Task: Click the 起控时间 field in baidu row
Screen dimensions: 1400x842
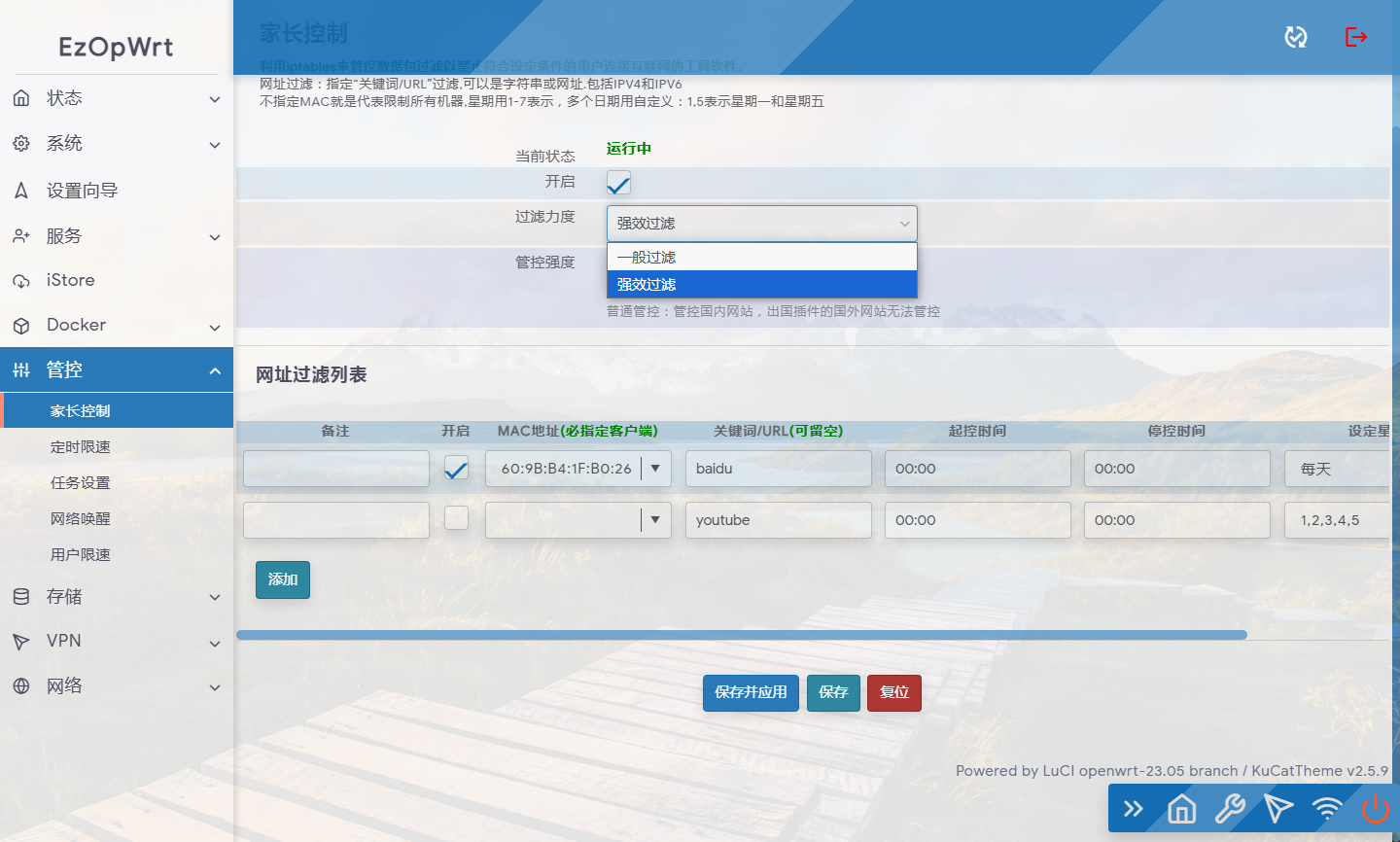Action: [978, 469]
